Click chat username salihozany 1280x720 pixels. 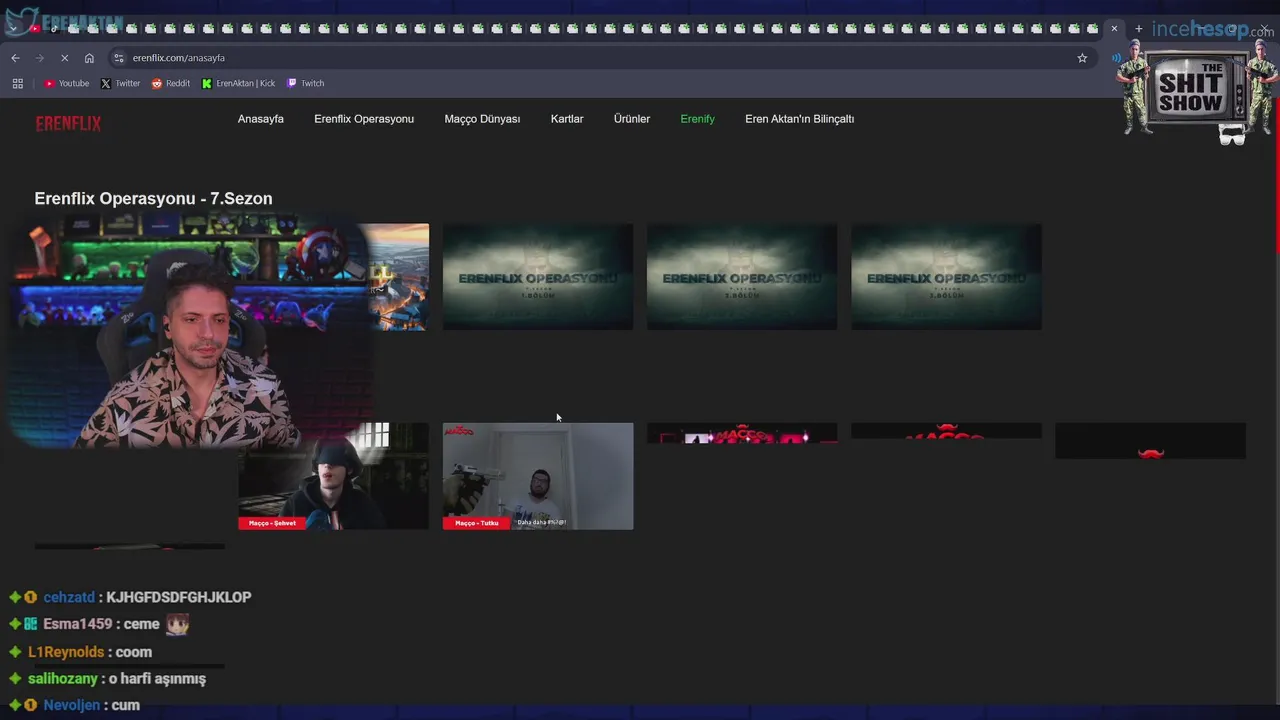pyautogui.click(x=63, y=679)
